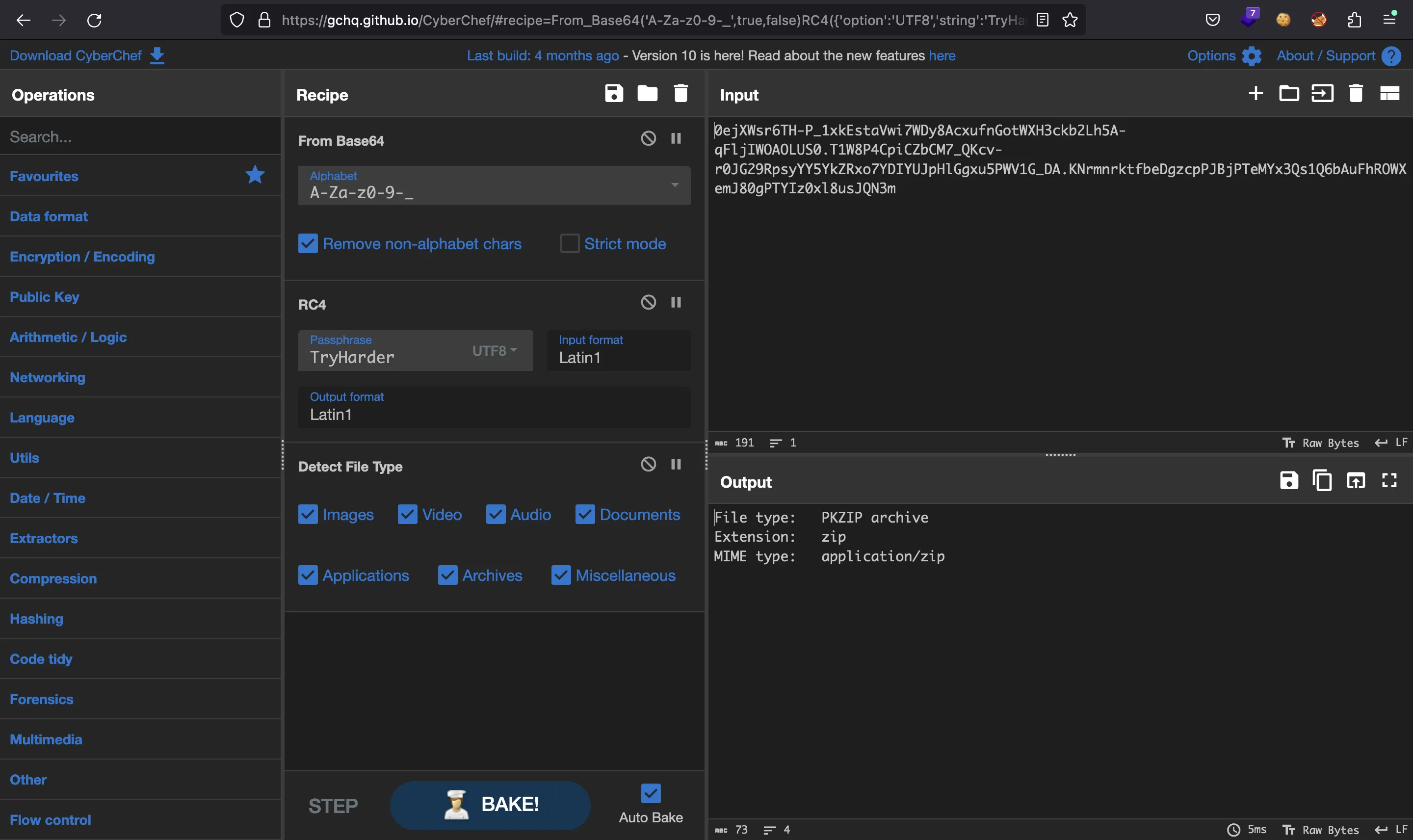Open the Options link
The image size is (1413, 840).
tap(1211, 56)
